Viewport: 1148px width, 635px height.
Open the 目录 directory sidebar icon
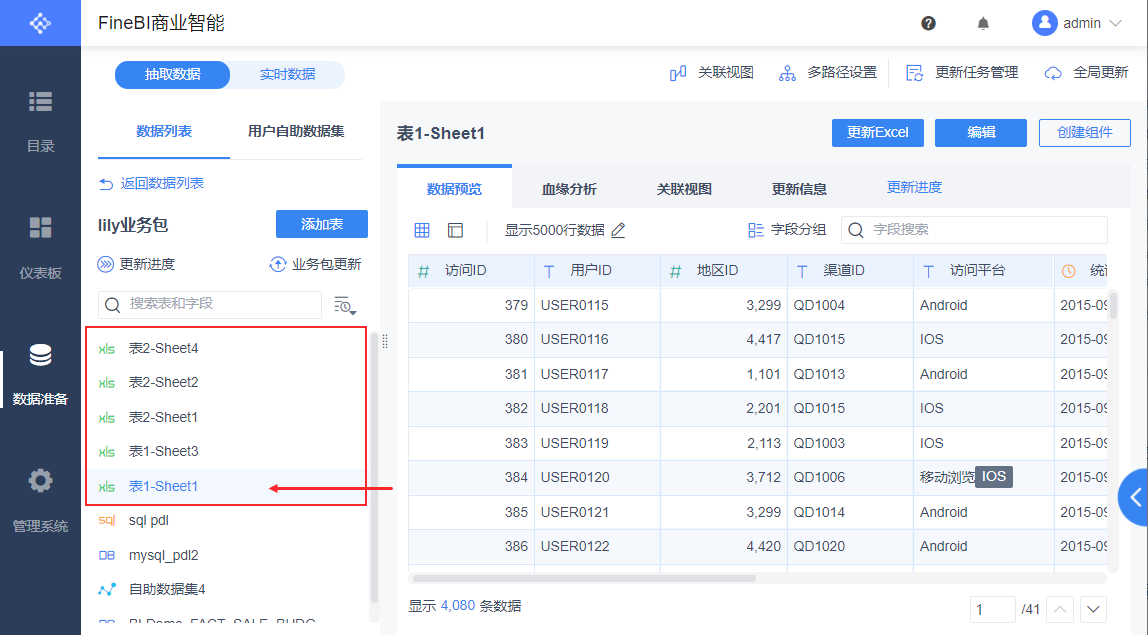[40, 102]
